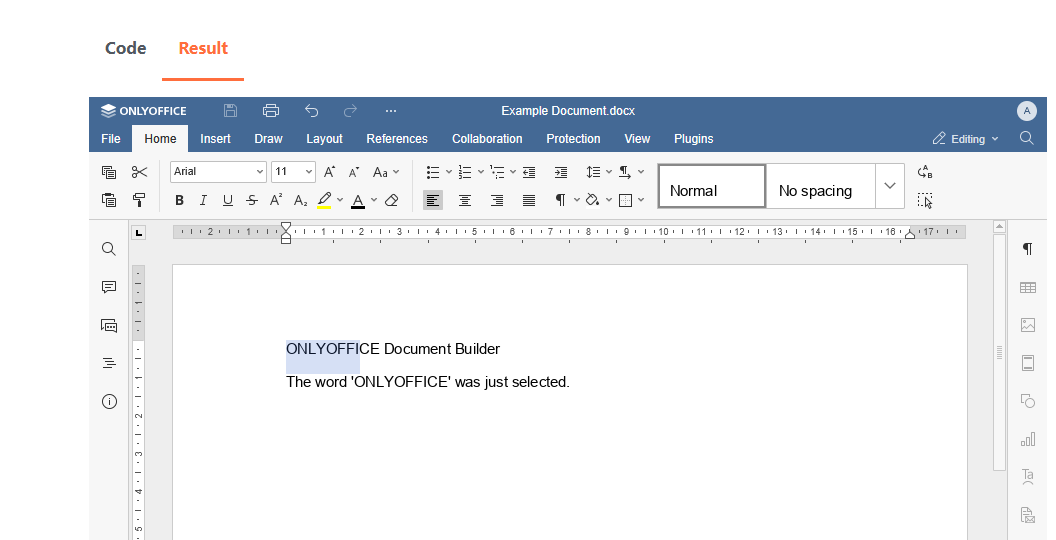Click the Paste icon
This screenshot has height=540, width=1056.
(x=108, y=200)
